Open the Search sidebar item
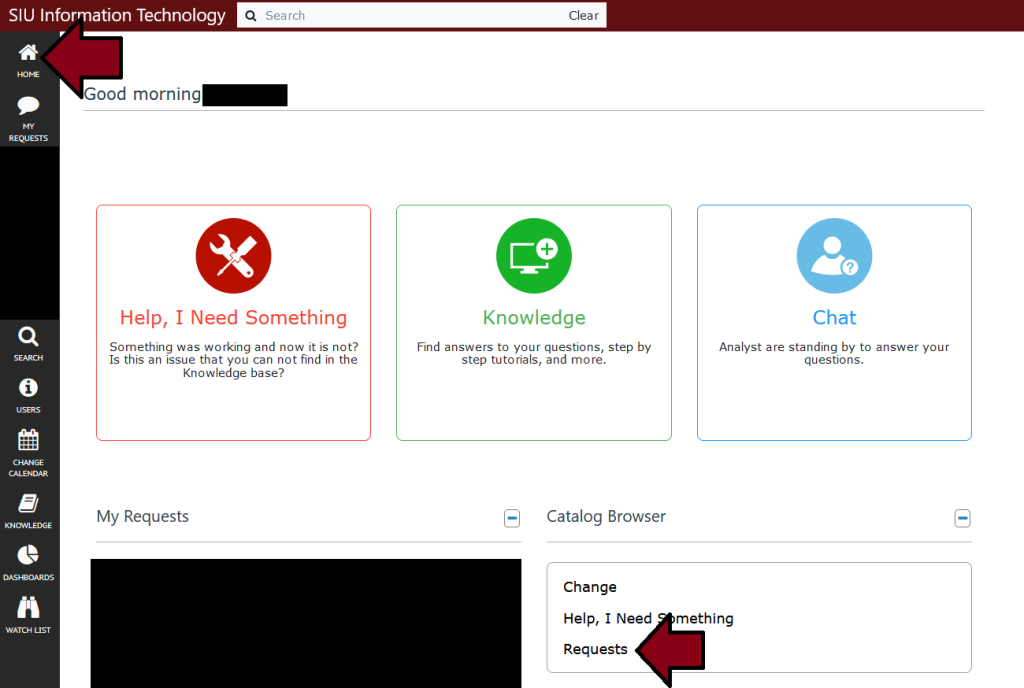Screen dimensions: 1024x688 point(28,344)
